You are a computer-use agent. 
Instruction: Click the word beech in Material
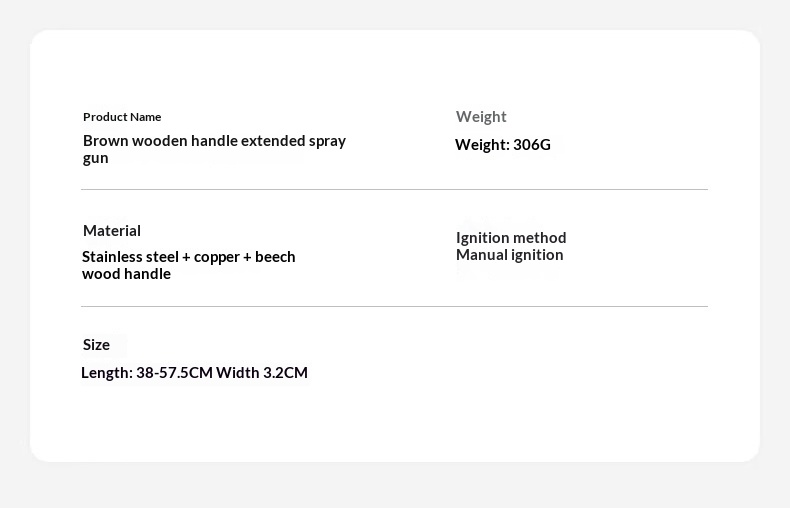point(275,257)
